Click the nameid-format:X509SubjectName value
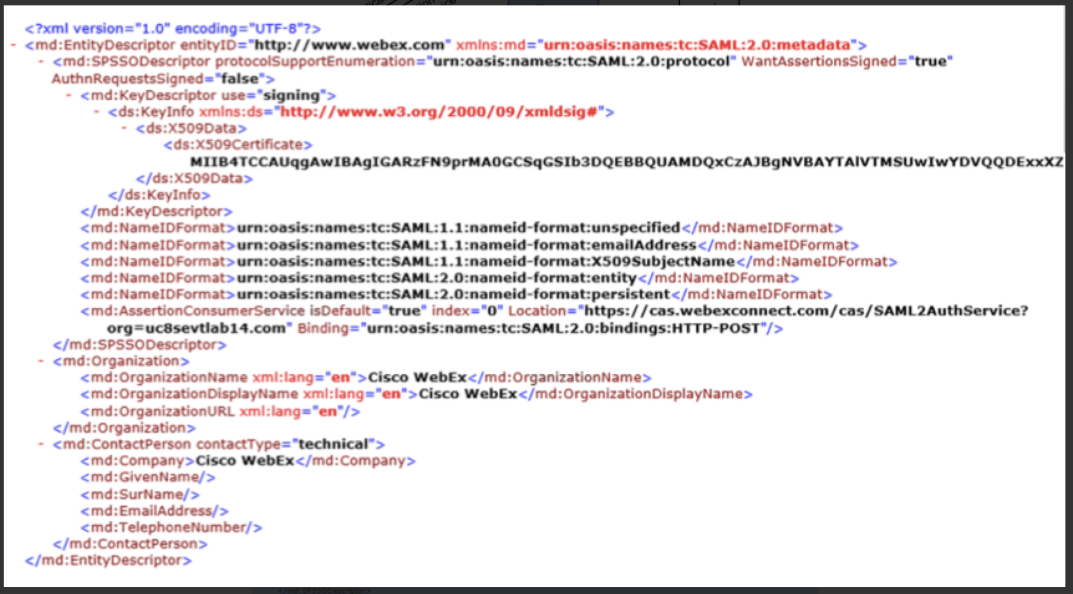The image size is (1073, 594). (486, 261)
